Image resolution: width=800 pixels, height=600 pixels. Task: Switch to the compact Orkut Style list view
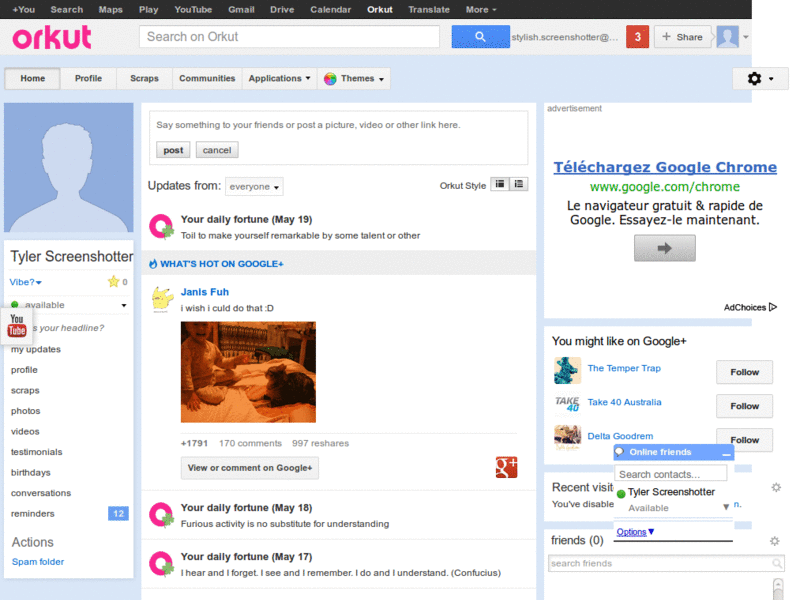point(500,184)
